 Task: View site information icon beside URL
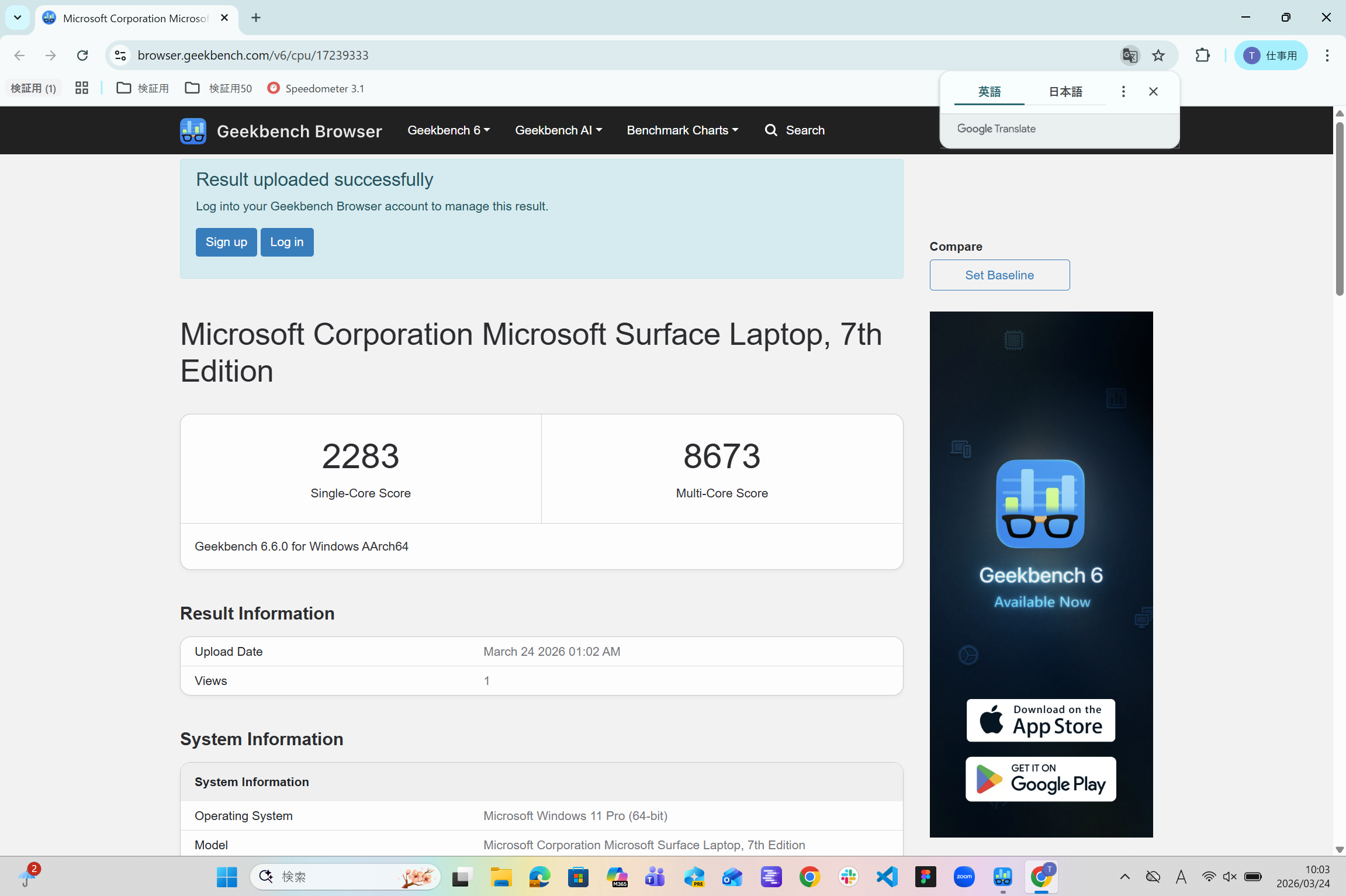pyautogui.click(x=120, y=56)
